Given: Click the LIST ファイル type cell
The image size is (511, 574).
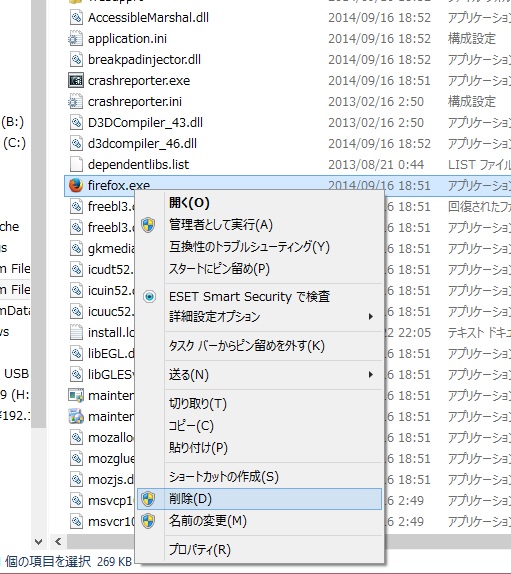Looking at the screenshot, I should [479, 165].
